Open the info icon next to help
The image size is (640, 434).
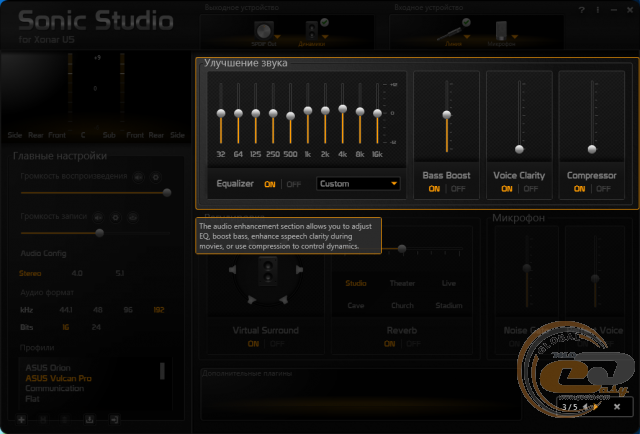click(x=598, y=10)
